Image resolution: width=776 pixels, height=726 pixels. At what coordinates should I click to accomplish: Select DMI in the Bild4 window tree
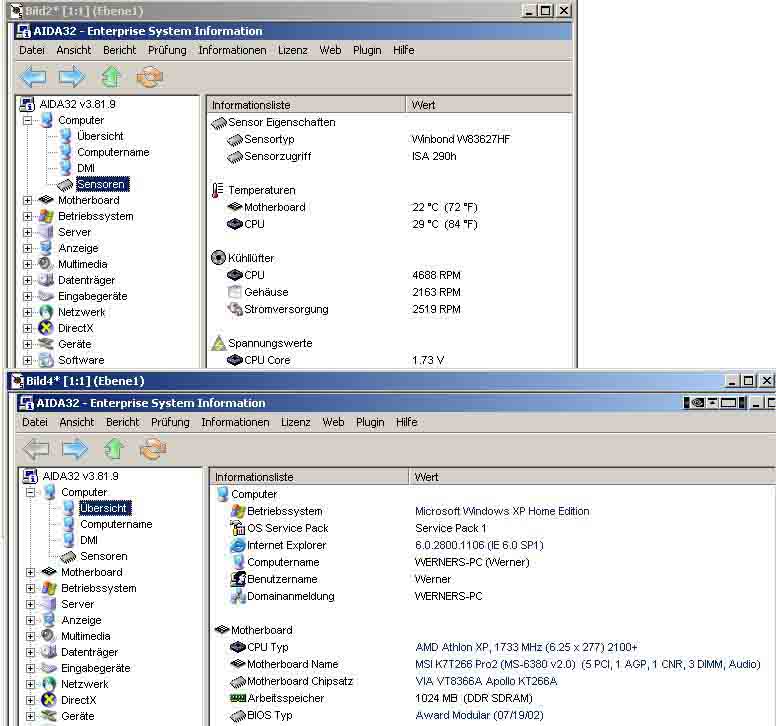[89, 540]
